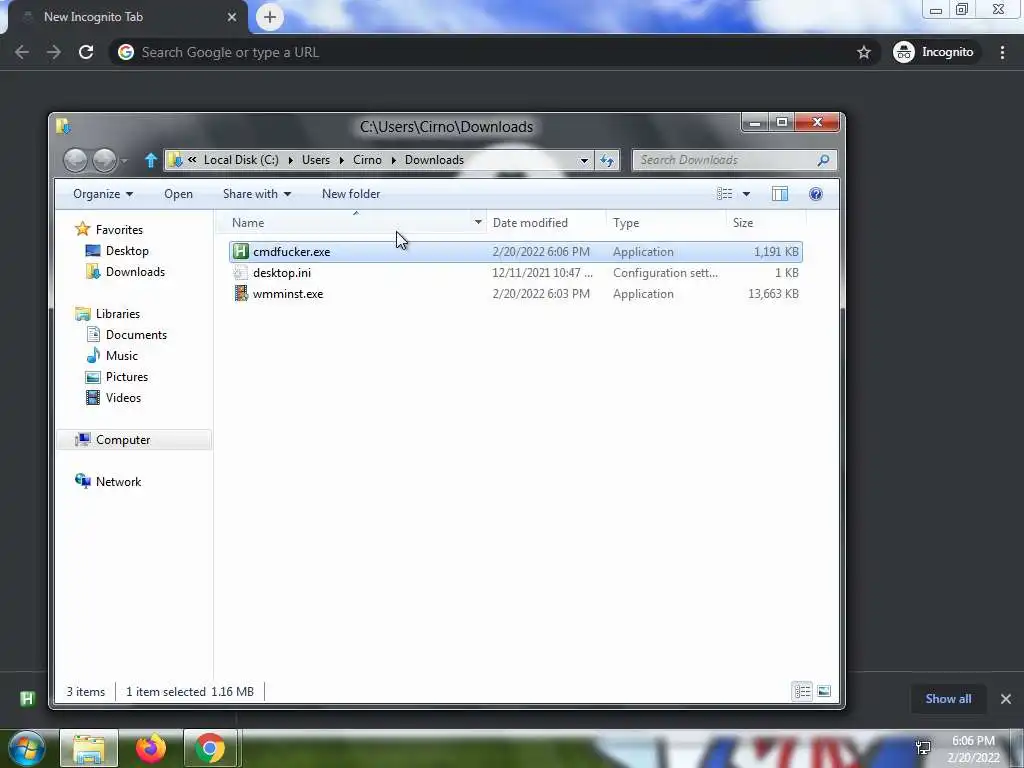Click Chrome's back arrow
This screenshot has width=1024, height=768.
(x=22, y=52)
